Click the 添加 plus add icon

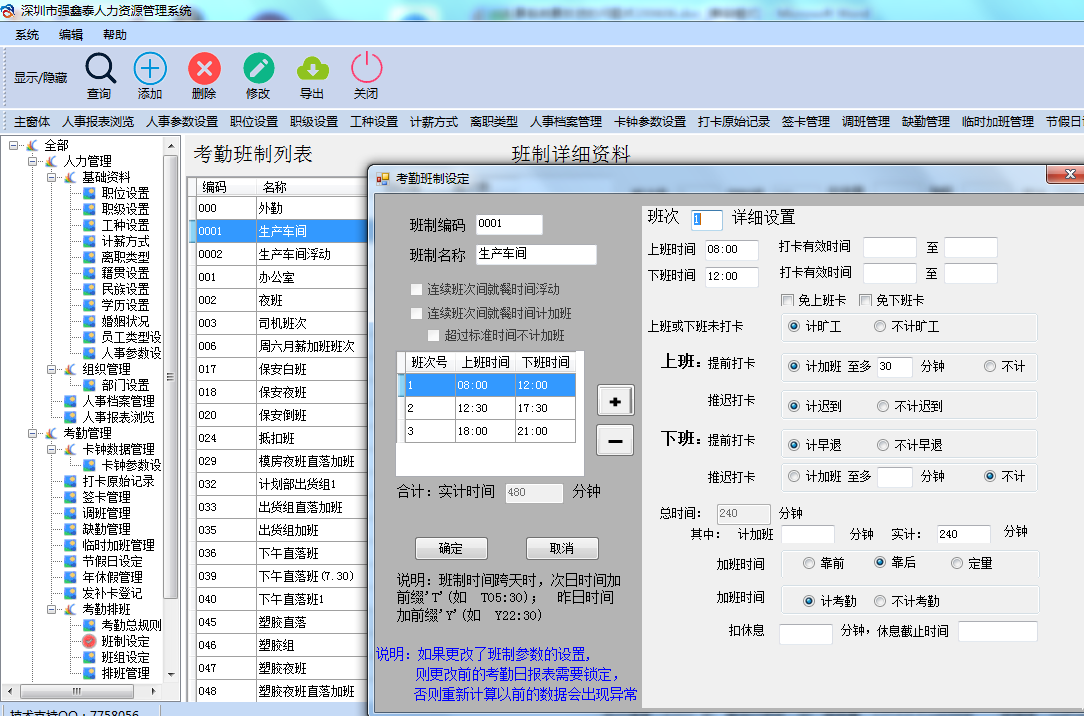click(150, 69)
